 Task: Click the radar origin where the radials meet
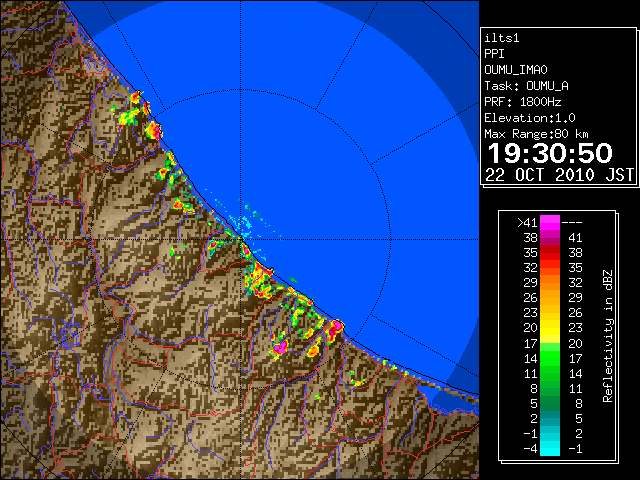241,239
